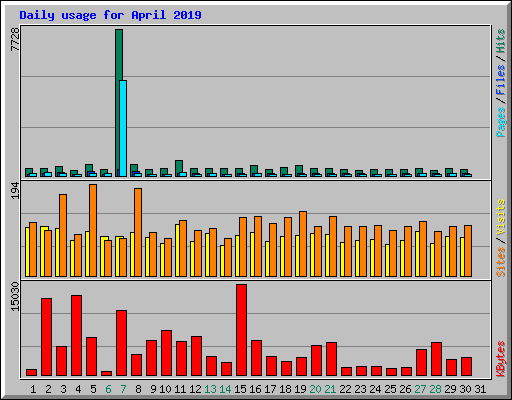Click the green day 14 axis label
This screenshot has width=512, height=400.
pos(225,389)
